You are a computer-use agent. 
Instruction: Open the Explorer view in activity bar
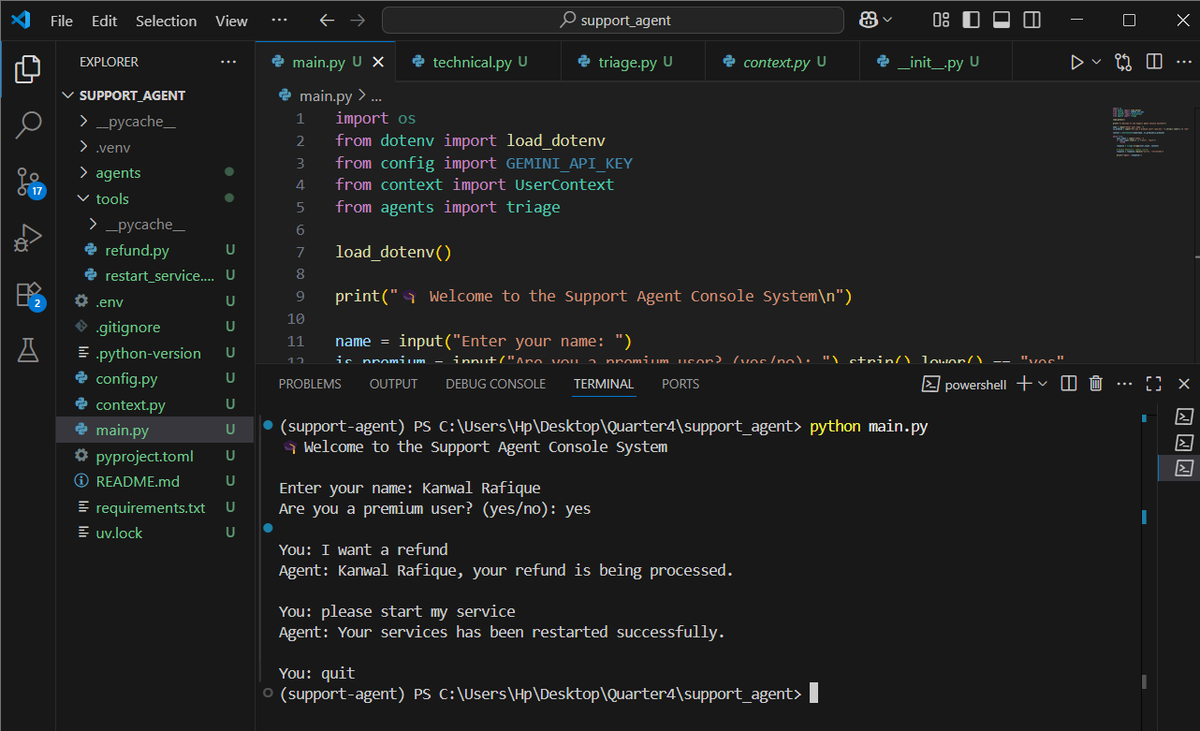click(28, 69)
